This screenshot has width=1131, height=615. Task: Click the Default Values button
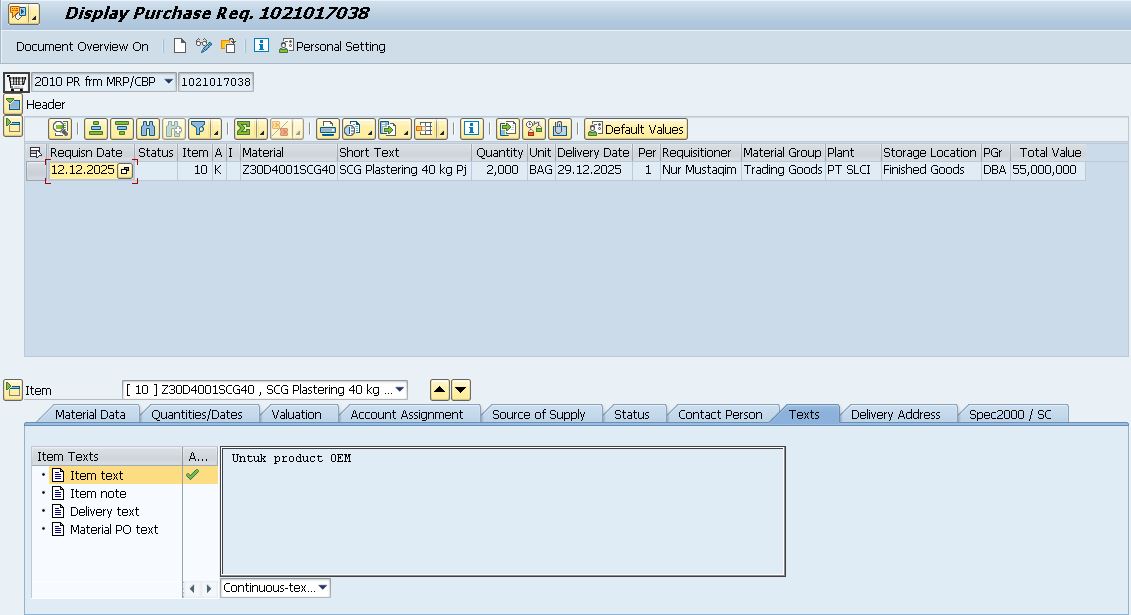pyautogui.click(x=636, y=129)
